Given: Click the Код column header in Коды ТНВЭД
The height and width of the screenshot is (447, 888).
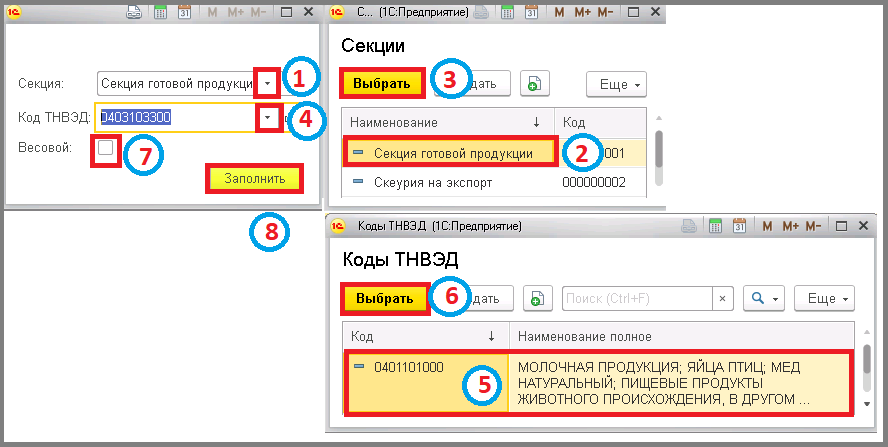Looking at the screenshot, I should coord(426,337).
